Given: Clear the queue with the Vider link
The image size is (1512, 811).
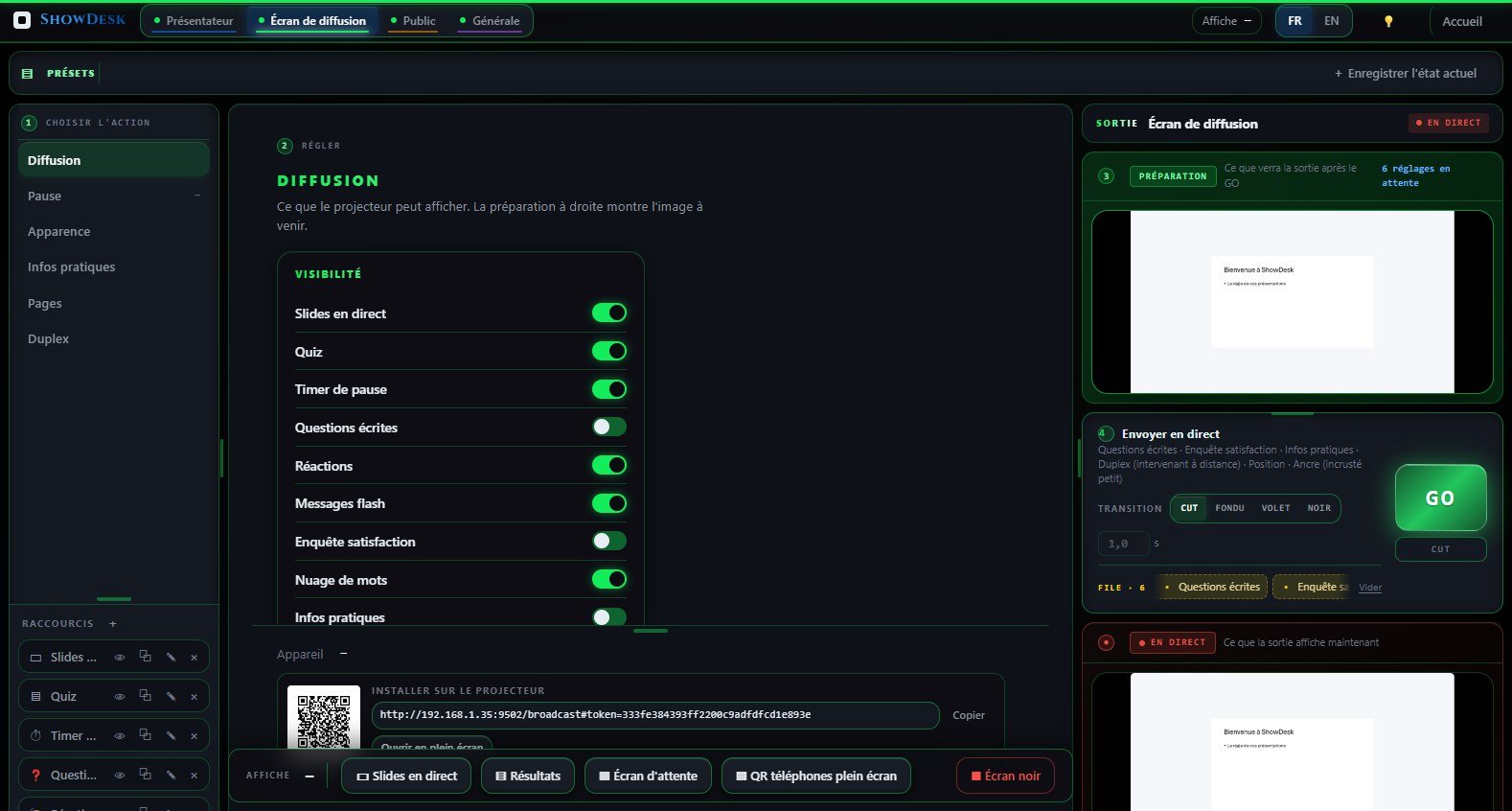Looking at the screenshot, I should coord(1370,588).
